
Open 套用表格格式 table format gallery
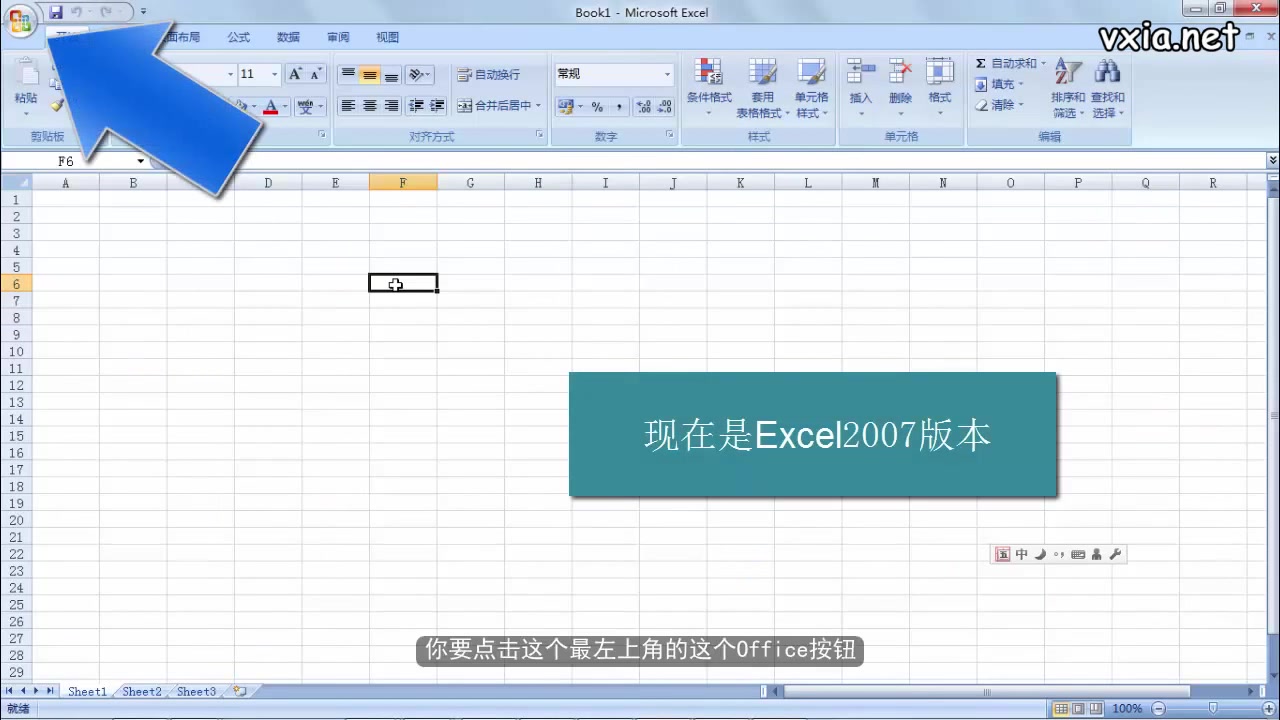coord(763,87)
